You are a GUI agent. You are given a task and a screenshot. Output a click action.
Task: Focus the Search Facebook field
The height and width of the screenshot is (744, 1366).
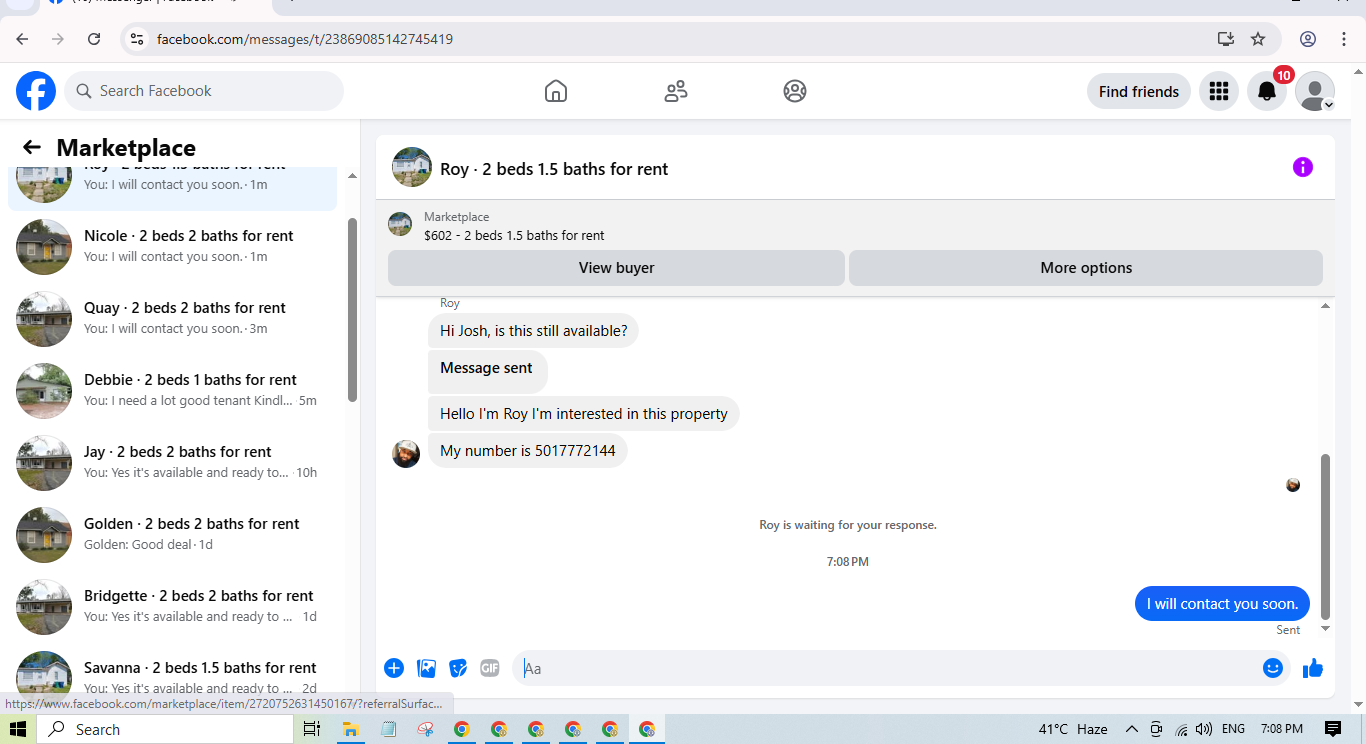coord(204,91)
